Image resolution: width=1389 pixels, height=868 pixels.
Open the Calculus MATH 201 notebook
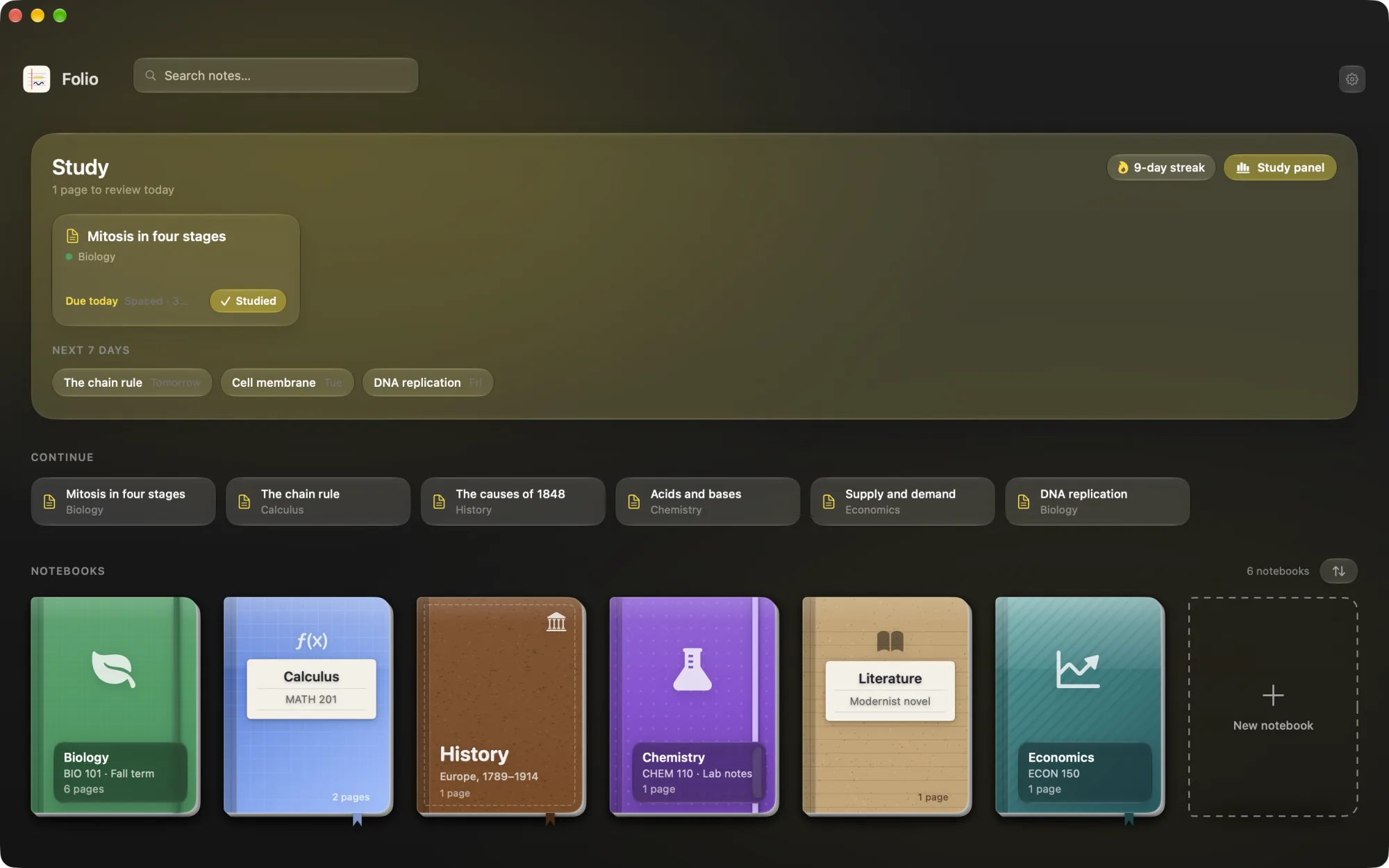point(308,706)
